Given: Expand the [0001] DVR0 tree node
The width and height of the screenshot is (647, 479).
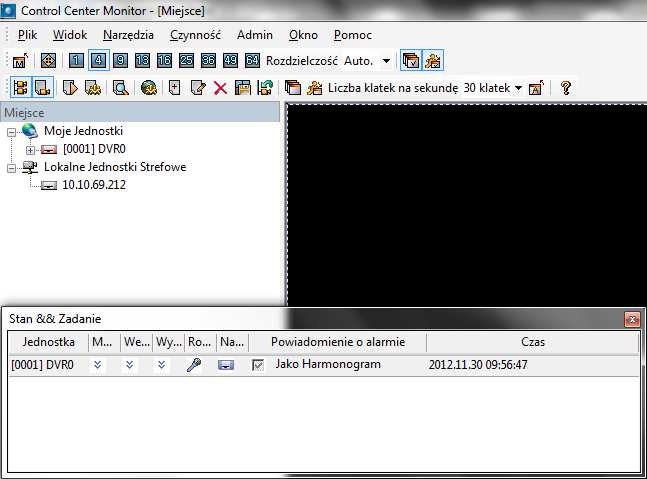Looking at the screenshot, I should (x=30, y=150).
